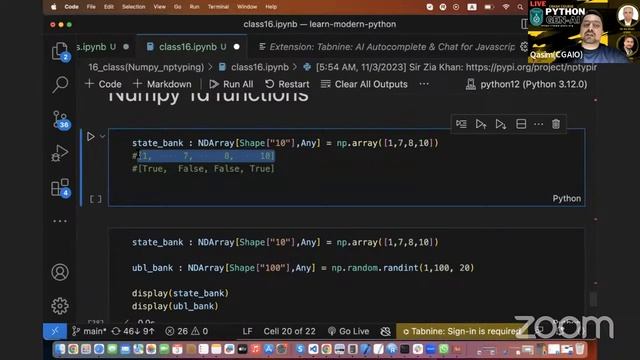640x360 pixels.
Task: Open the Run and Debug view
Action: (60, 153)
